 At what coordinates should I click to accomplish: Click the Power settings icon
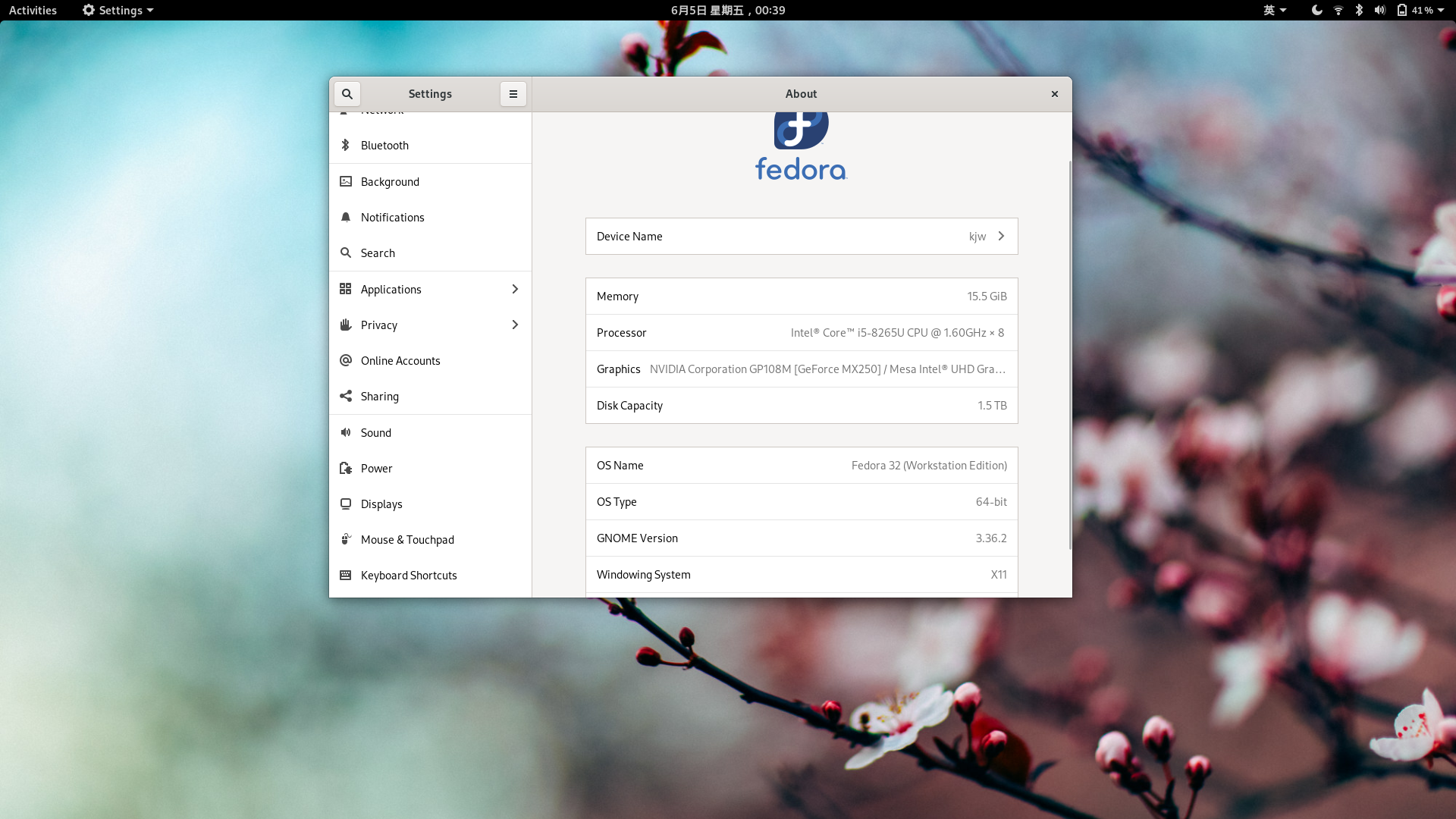coord(347,467)
